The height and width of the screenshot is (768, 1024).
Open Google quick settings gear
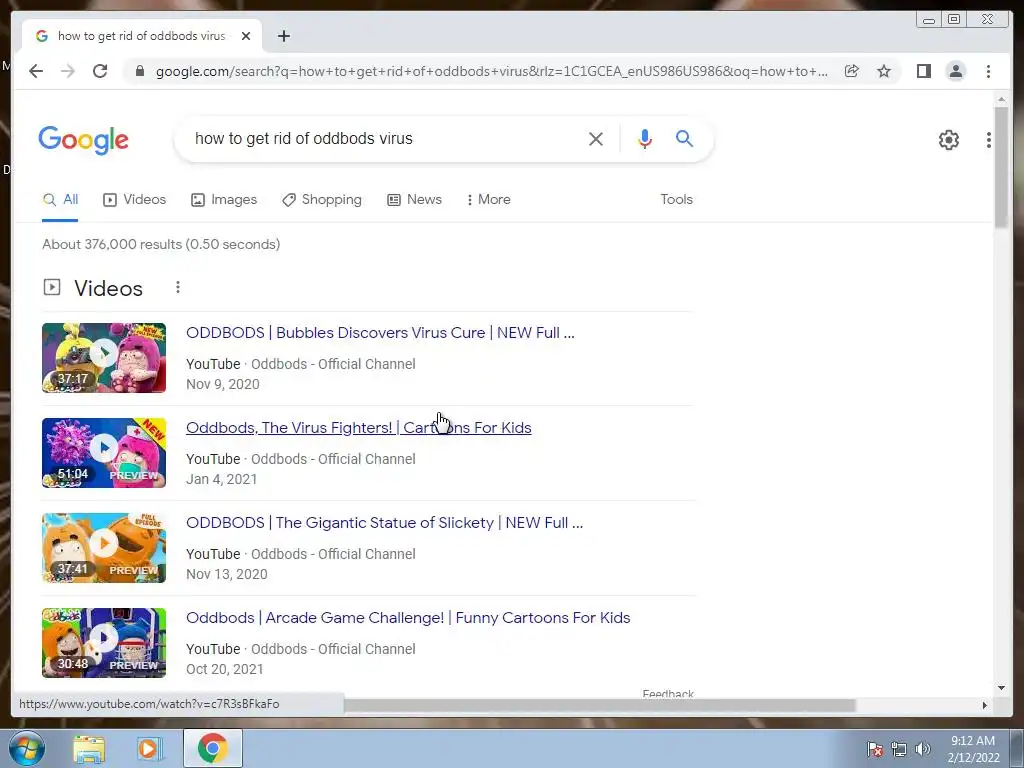click(948, 140)
